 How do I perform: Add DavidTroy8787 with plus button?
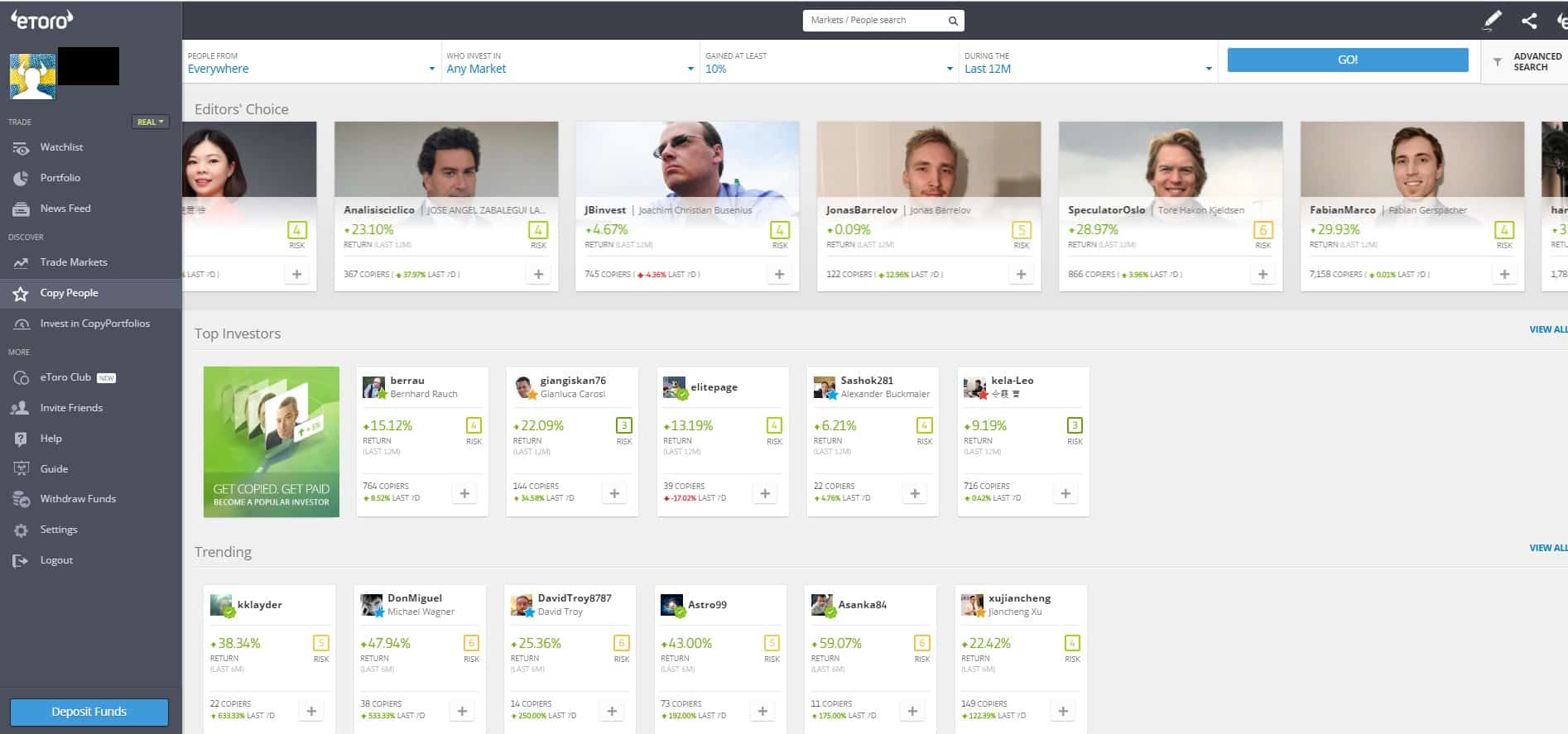(x=612, y=711)
